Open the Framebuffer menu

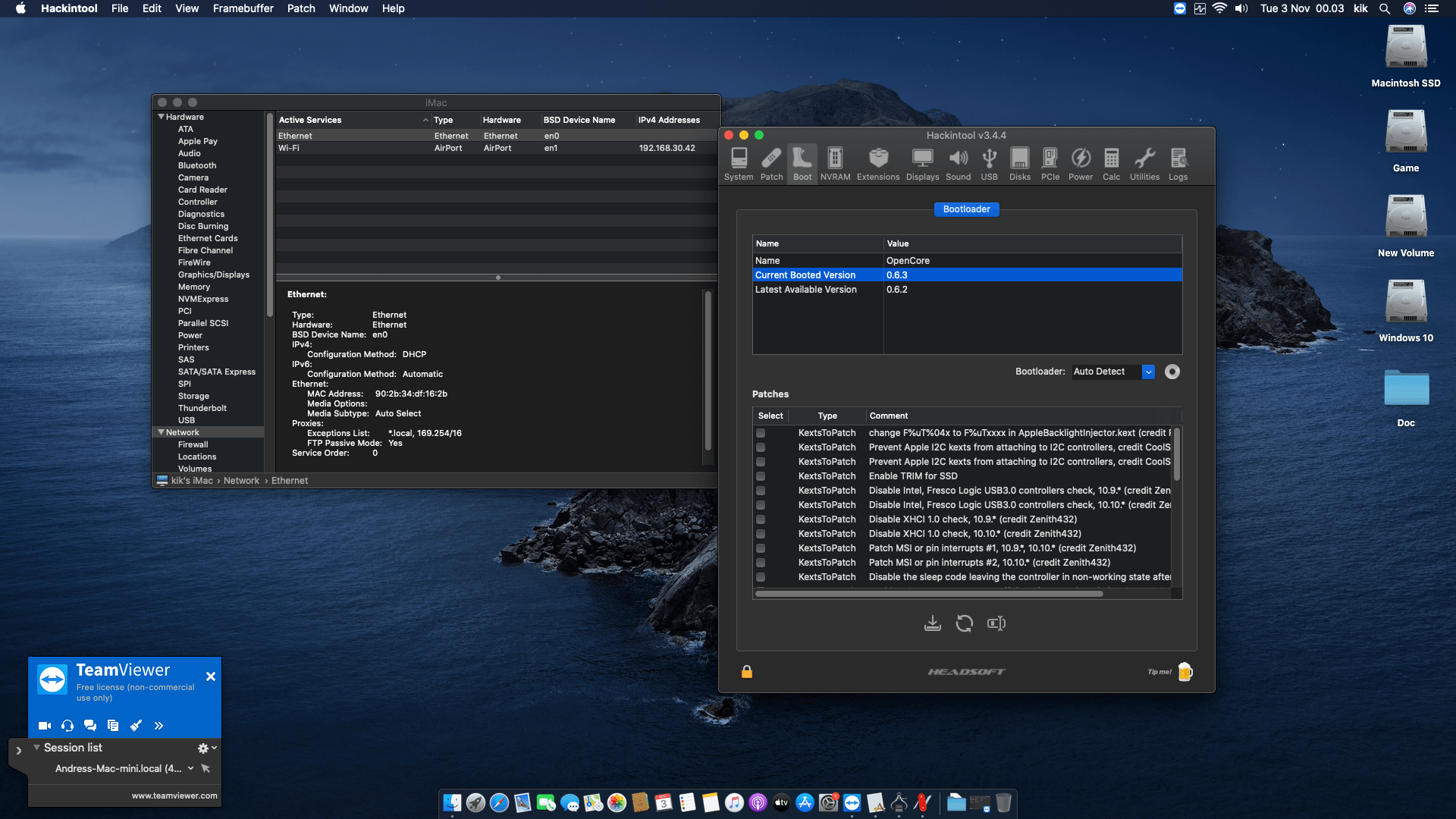(x=243, y=8)
